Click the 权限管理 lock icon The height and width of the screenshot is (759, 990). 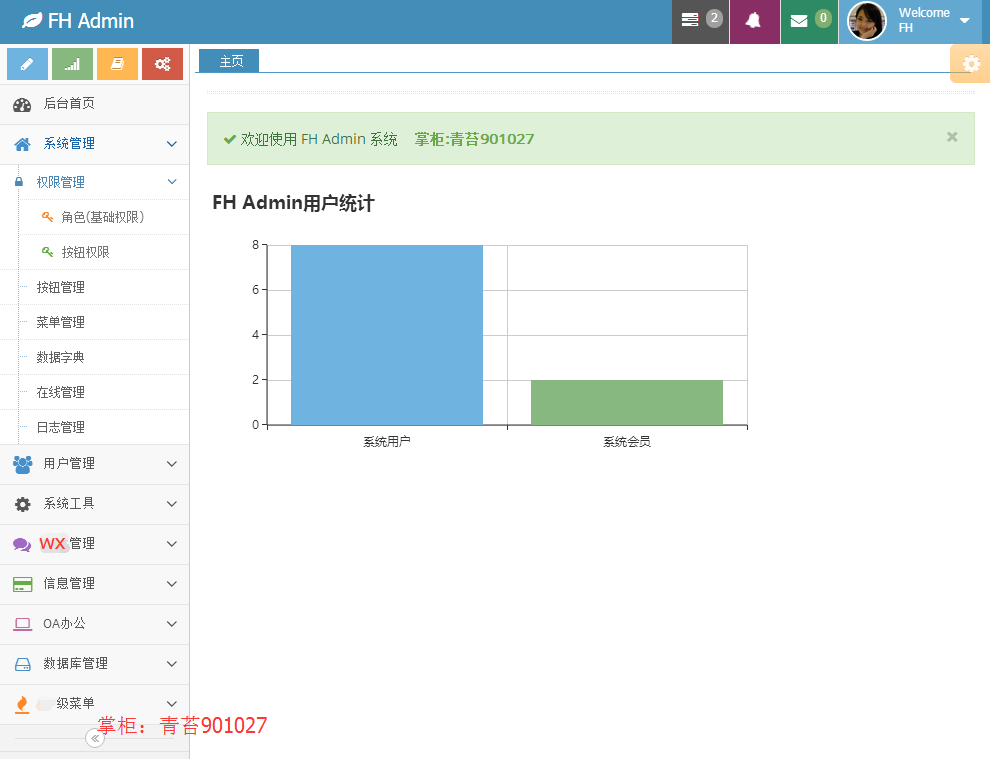[x=19, y=182]
